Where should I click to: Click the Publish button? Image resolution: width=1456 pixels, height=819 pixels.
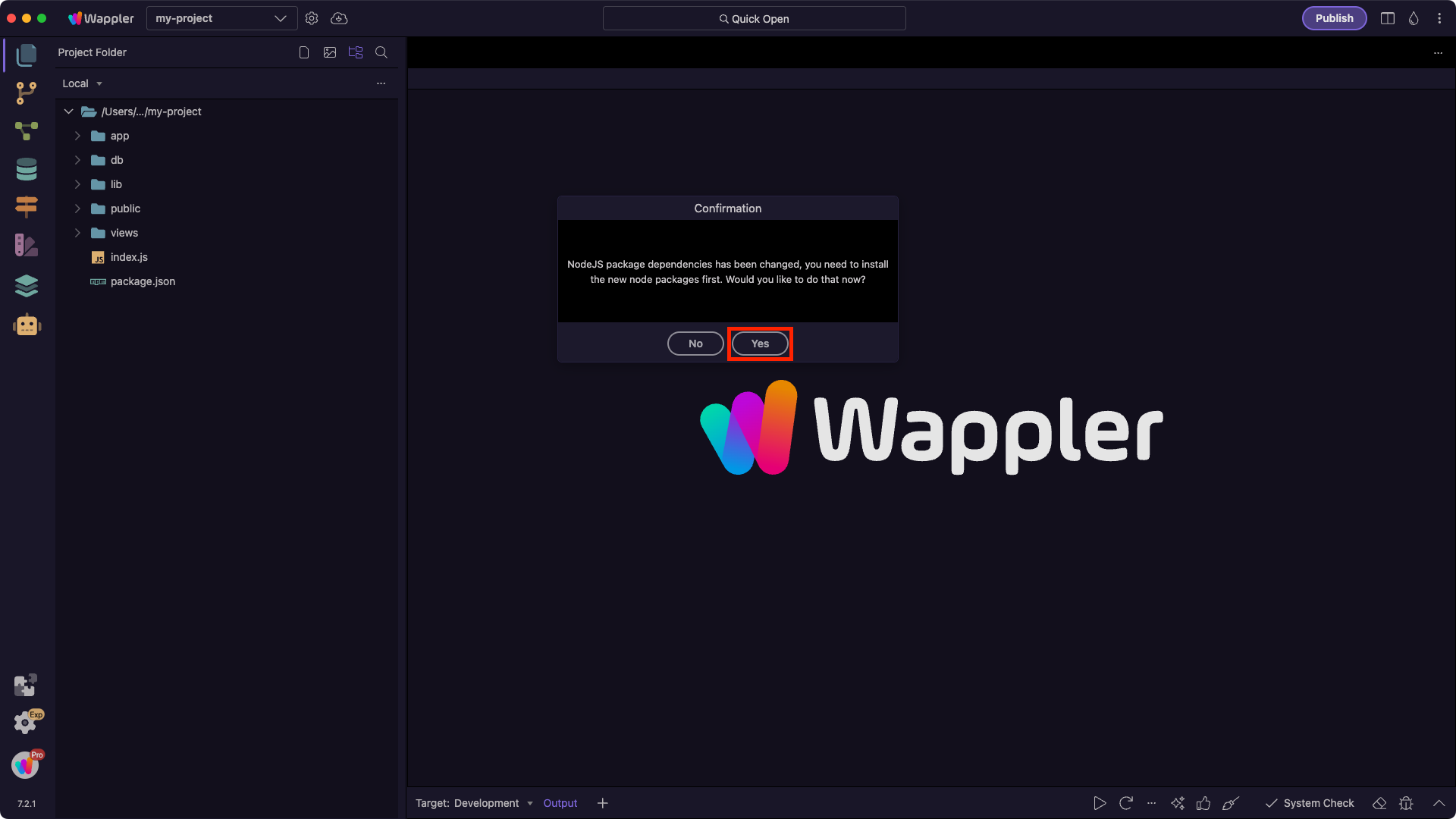(x=1334, y=18)
